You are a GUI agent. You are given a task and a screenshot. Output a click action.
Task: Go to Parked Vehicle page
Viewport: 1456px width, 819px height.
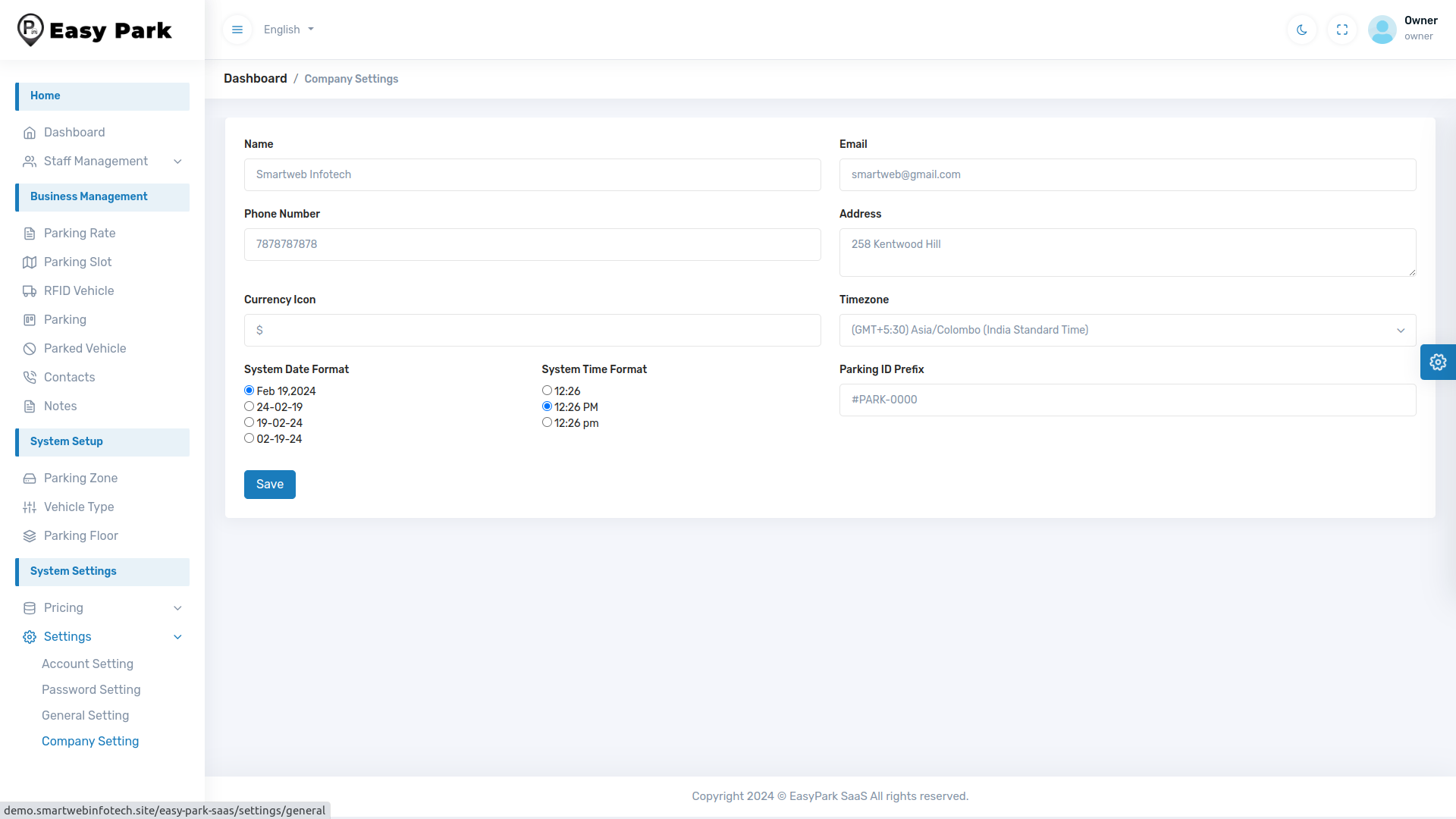pos(85,349)
